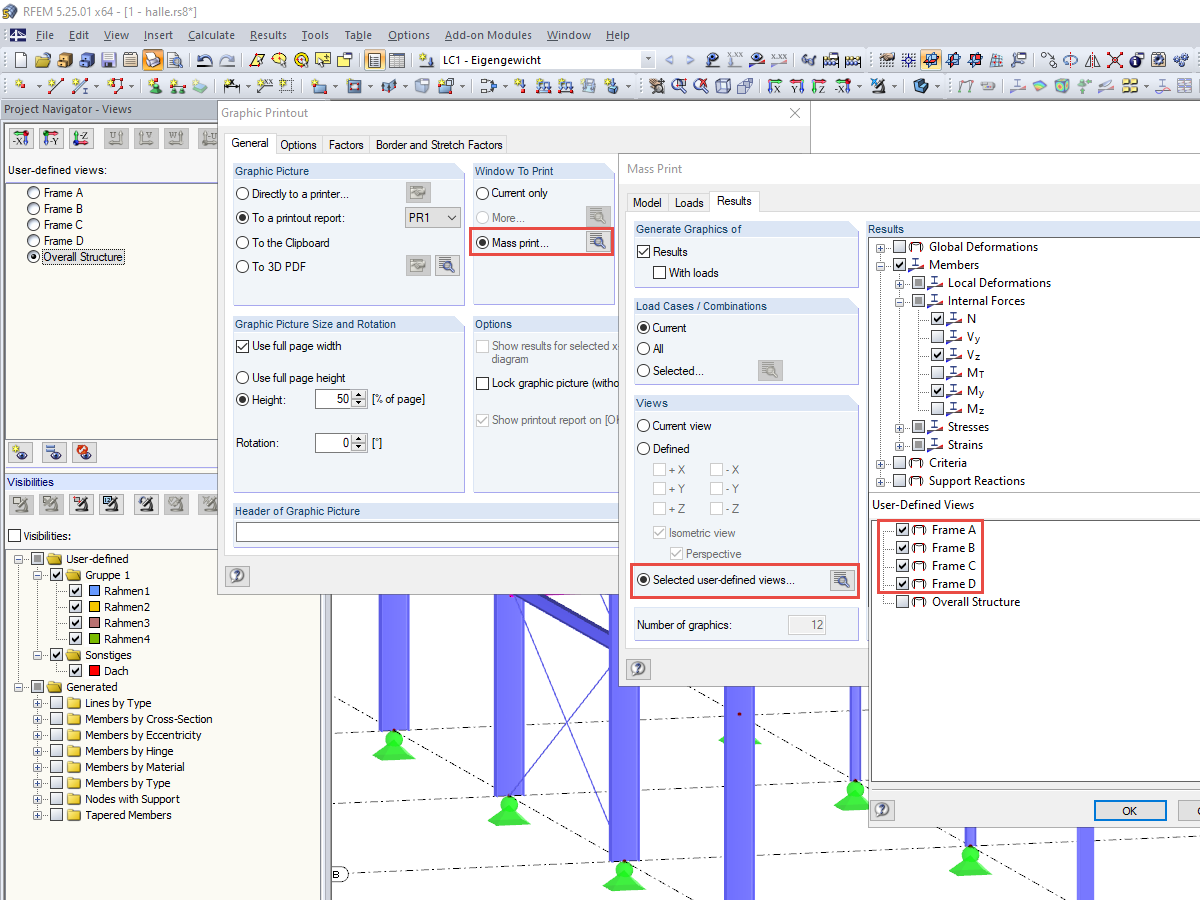Viewport: 1200px width, 900px height.
Task: Expand Support Reactions tree node
Action: [x=881, y=482]
